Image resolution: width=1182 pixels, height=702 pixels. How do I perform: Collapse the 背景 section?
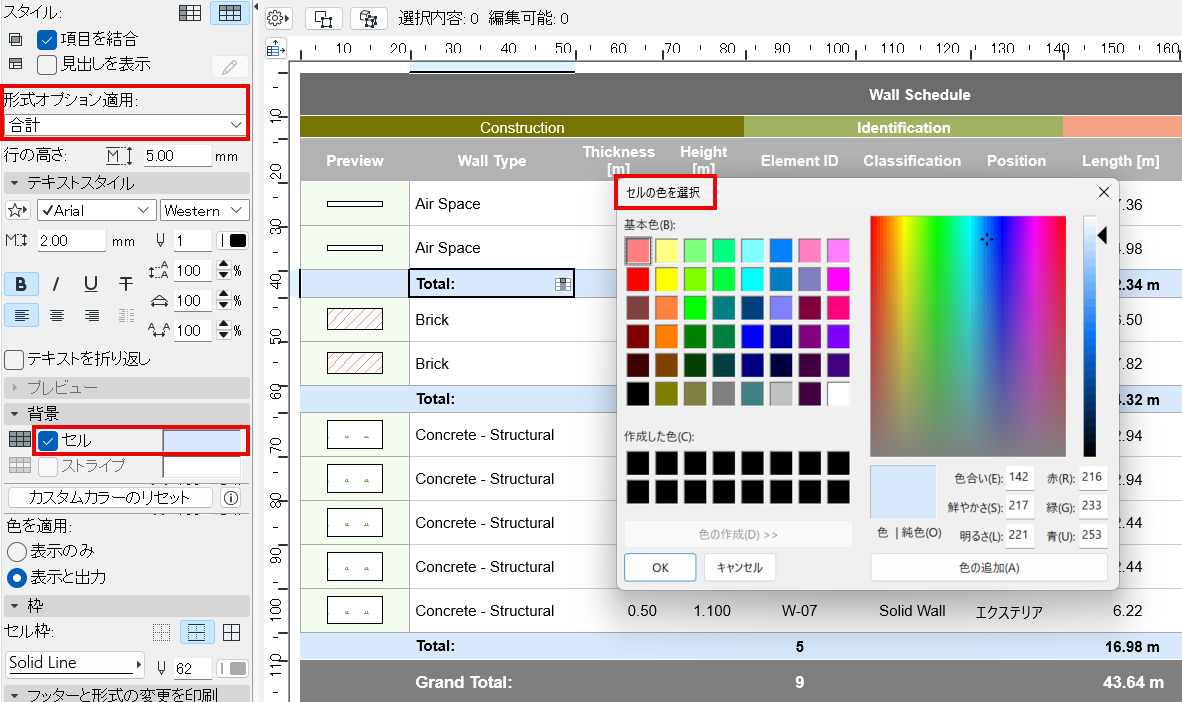126,414
